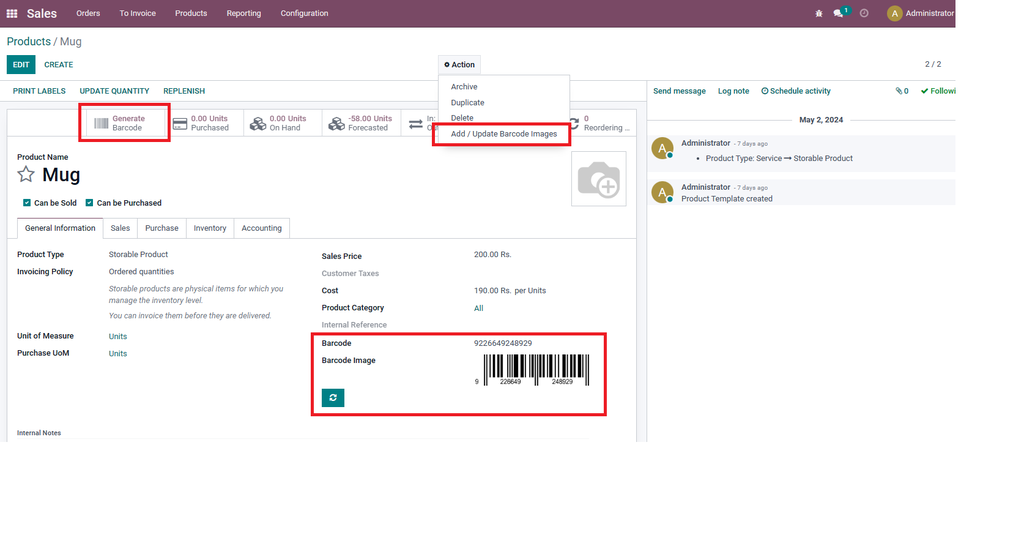Image resolution: width=1024 pixels, height=554 pixels.
Task: Open the apps grid menu icon
Action: coord(12,13)
